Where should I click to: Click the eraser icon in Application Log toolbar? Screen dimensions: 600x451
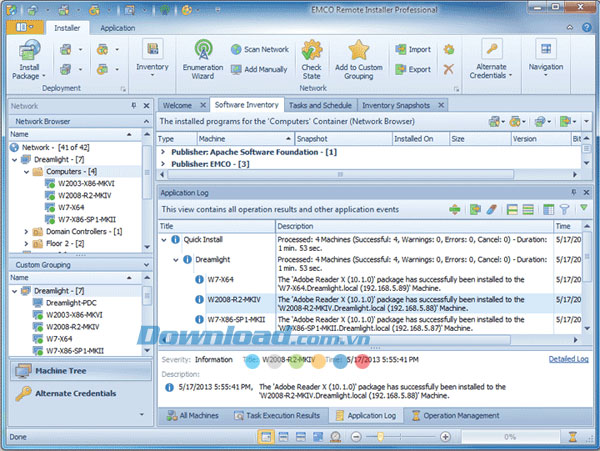click(x=492, y=209)
